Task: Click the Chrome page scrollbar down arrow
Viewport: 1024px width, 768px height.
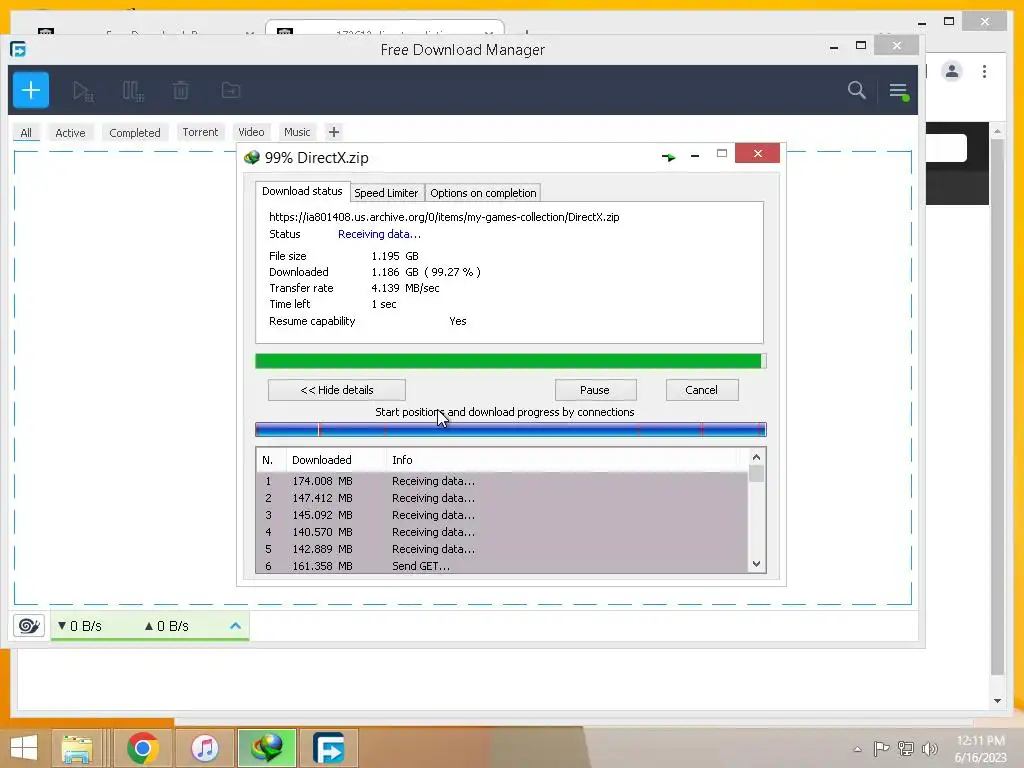Action: [x=997, y=701]
